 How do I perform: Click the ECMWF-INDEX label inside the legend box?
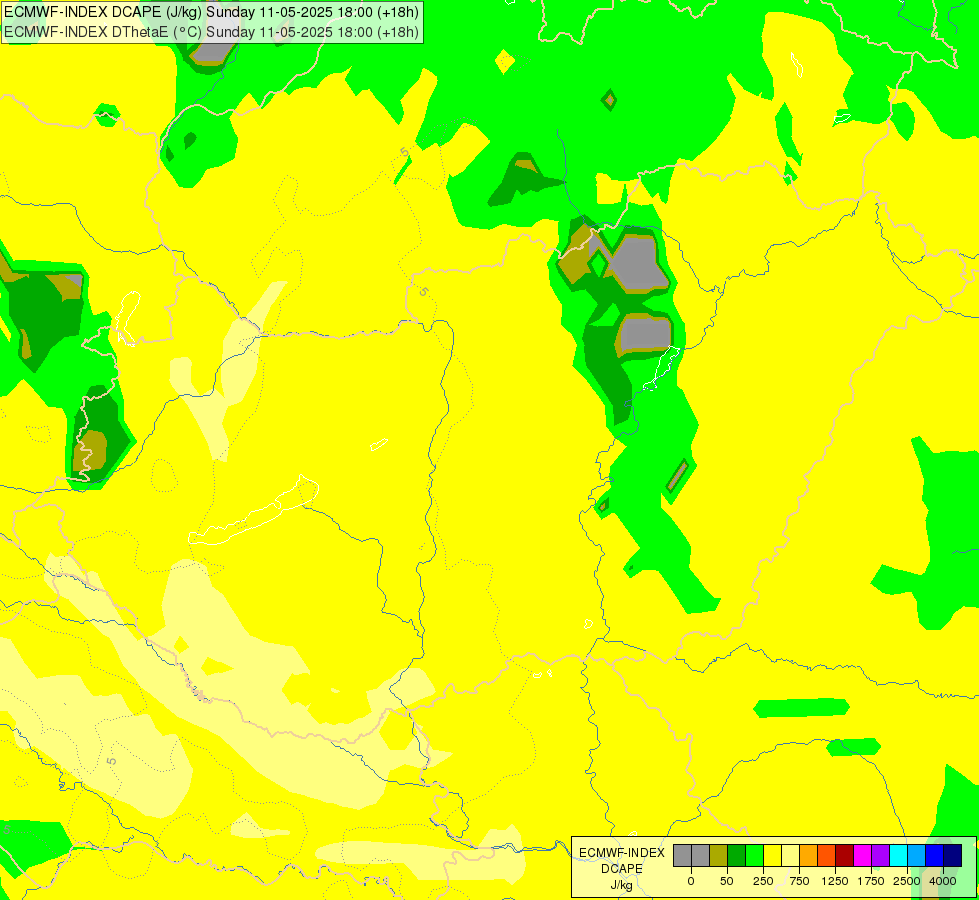[622, 853]
